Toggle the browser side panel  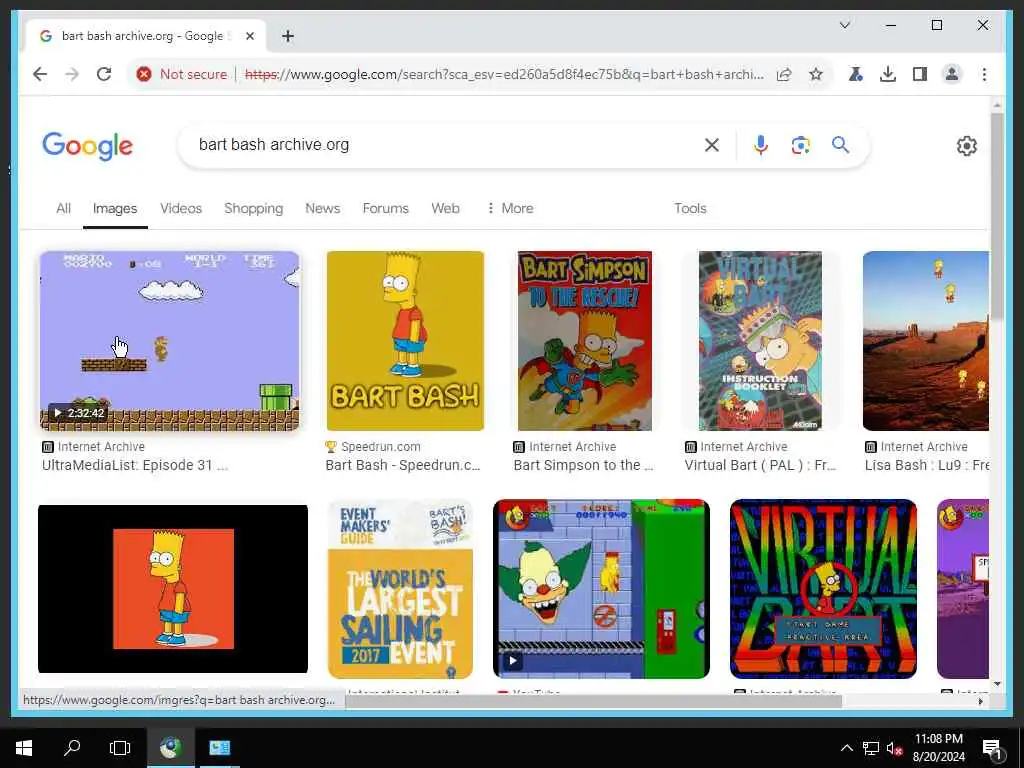920,74
